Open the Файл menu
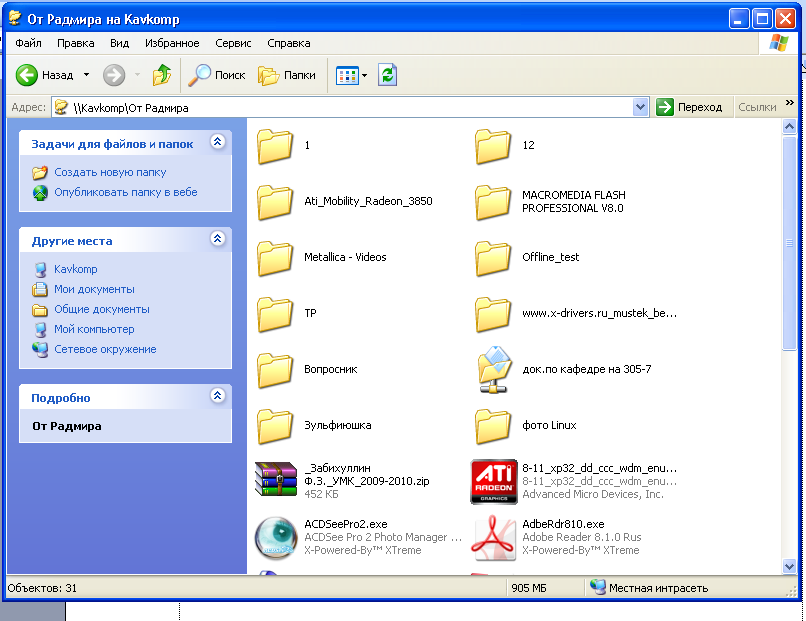806x621 pixels. 28,43
